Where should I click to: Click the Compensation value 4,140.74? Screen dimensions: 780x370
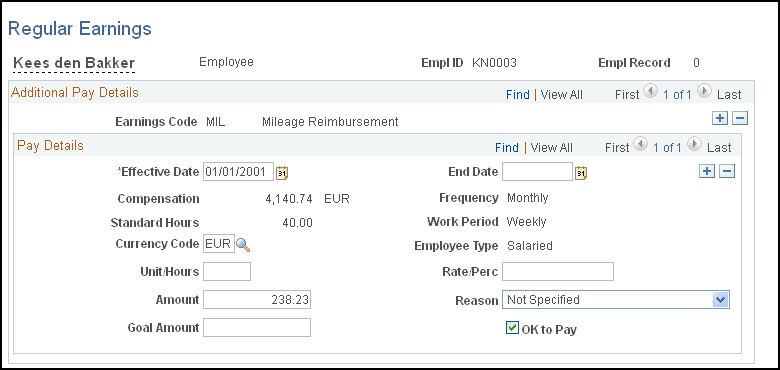point(289,199)
